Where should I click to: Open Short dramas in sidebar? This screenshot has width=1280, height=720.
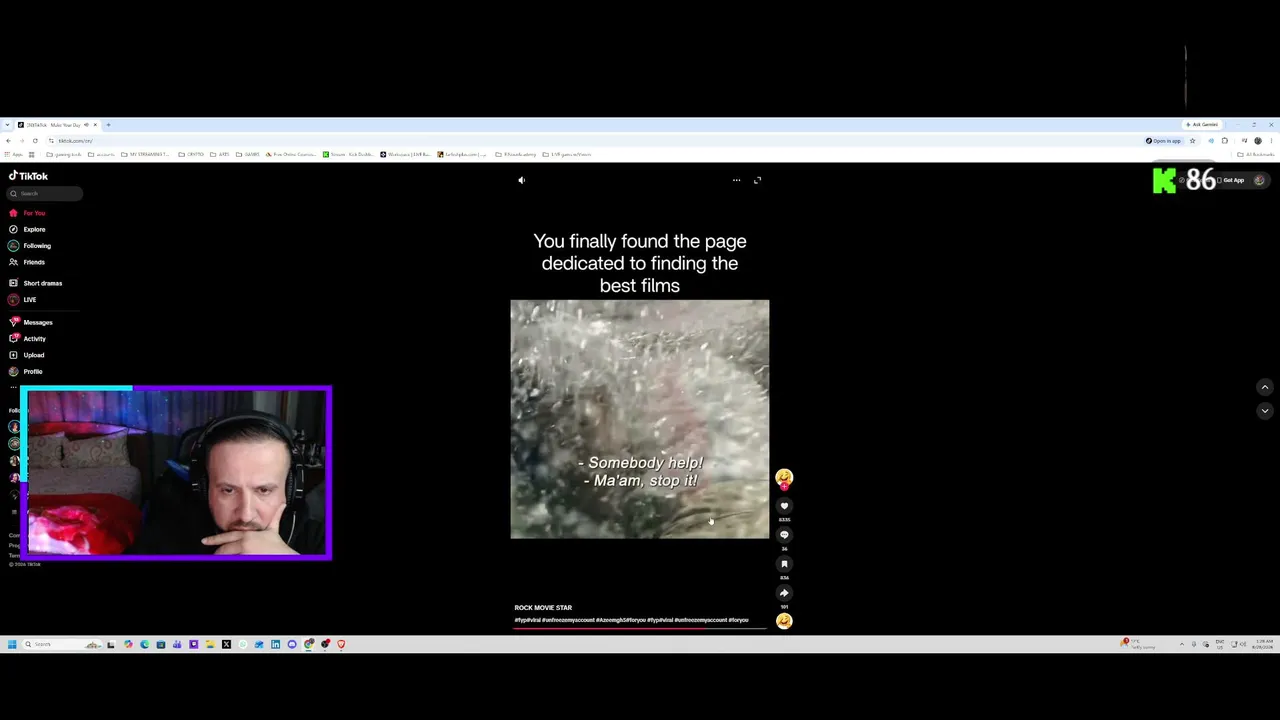(36, 283)
